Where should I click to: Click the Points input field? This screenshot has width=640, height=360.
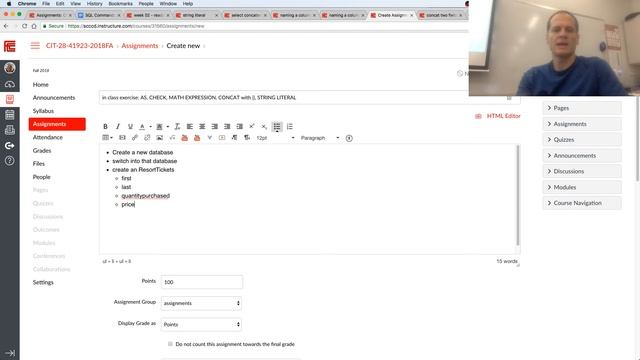pos(202,282)
